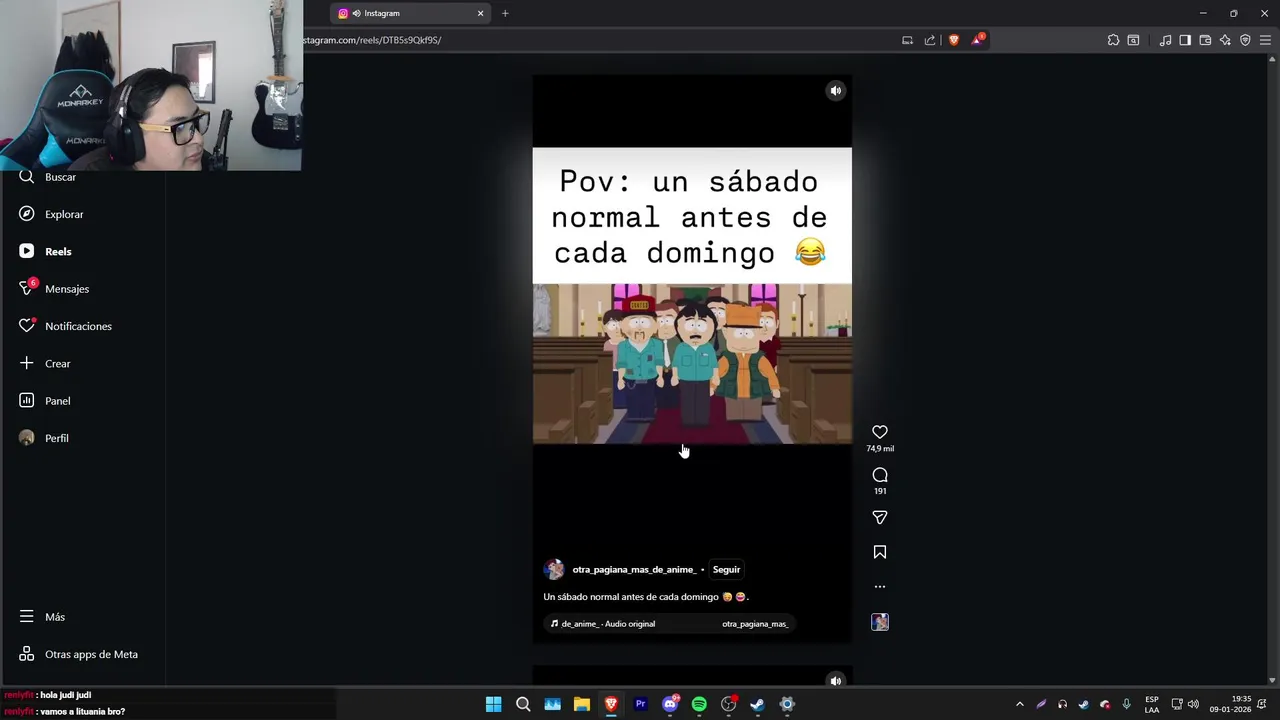Follow otra_pagiana_mas_de_anime_ with Seguir button

tap(726, 569)
